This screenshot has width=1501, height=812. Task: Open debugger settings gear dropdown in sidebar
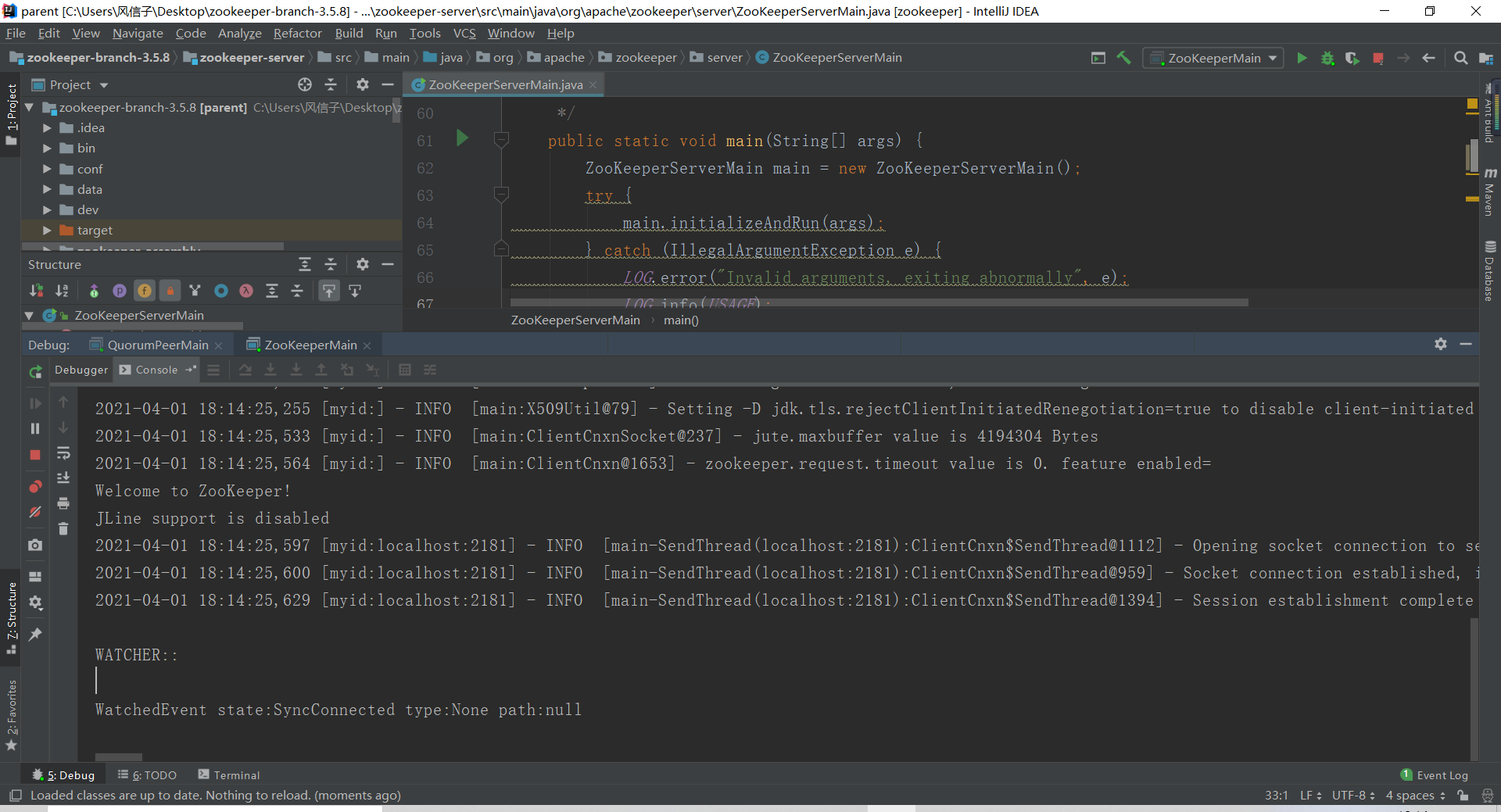pos(35,603)
